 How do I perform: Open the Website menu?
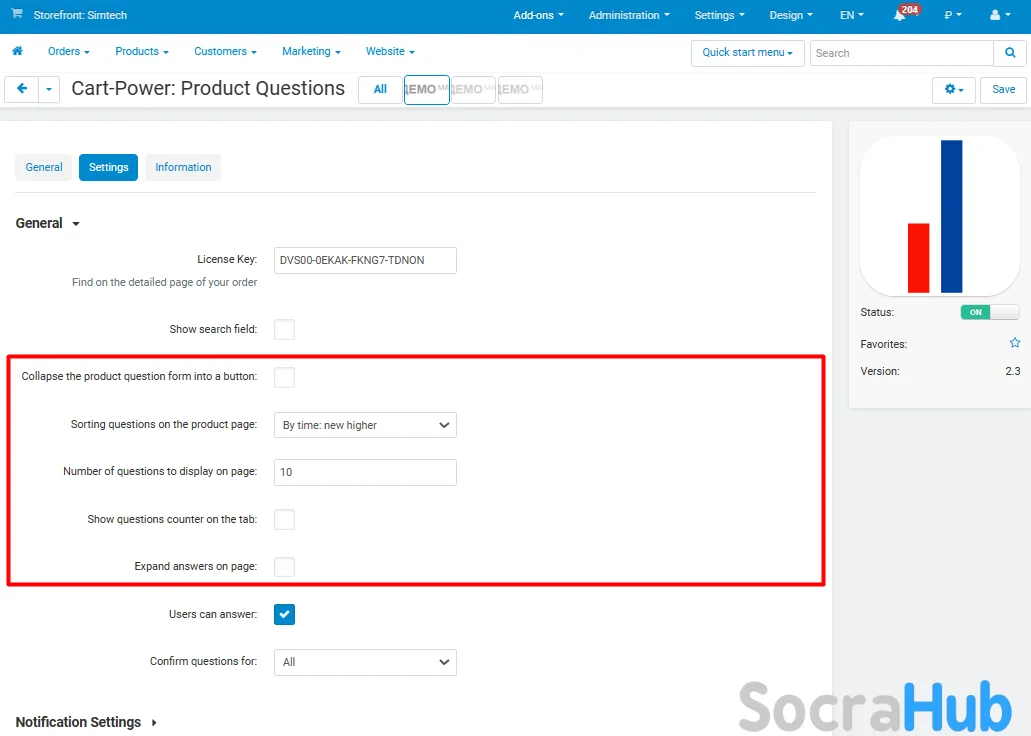390,51
